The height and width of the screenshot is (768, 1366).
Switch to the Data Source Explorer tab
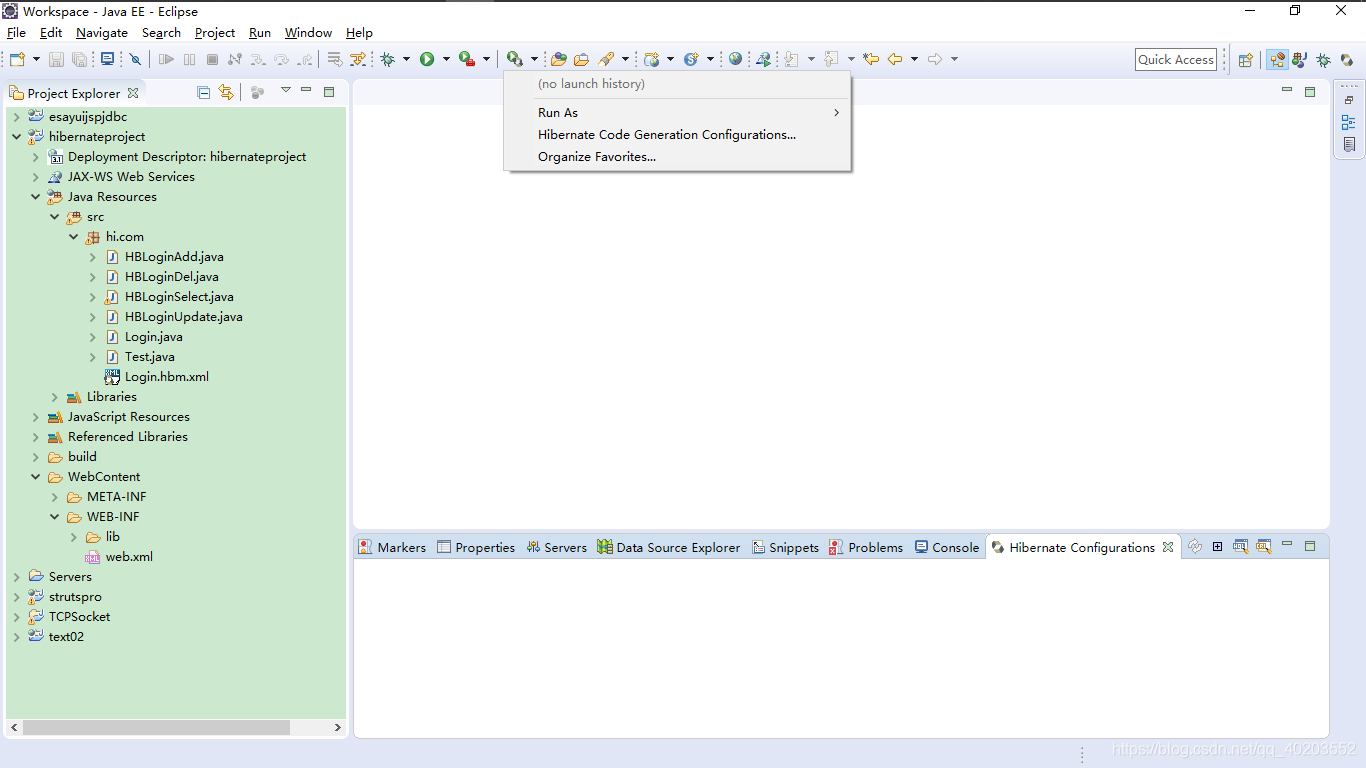click(669, 547)
